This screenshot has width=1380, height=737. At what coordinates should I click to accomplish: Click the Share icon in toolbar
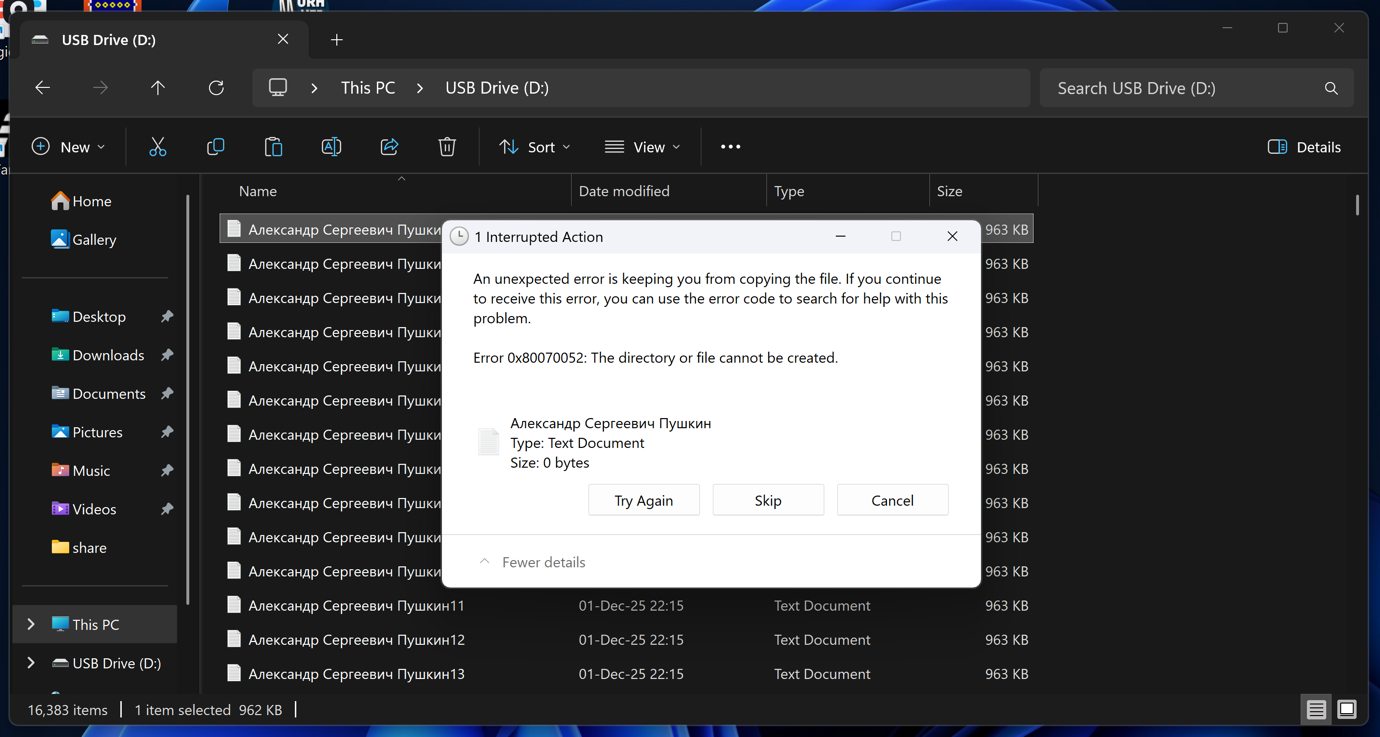click(x=389, y=147)
